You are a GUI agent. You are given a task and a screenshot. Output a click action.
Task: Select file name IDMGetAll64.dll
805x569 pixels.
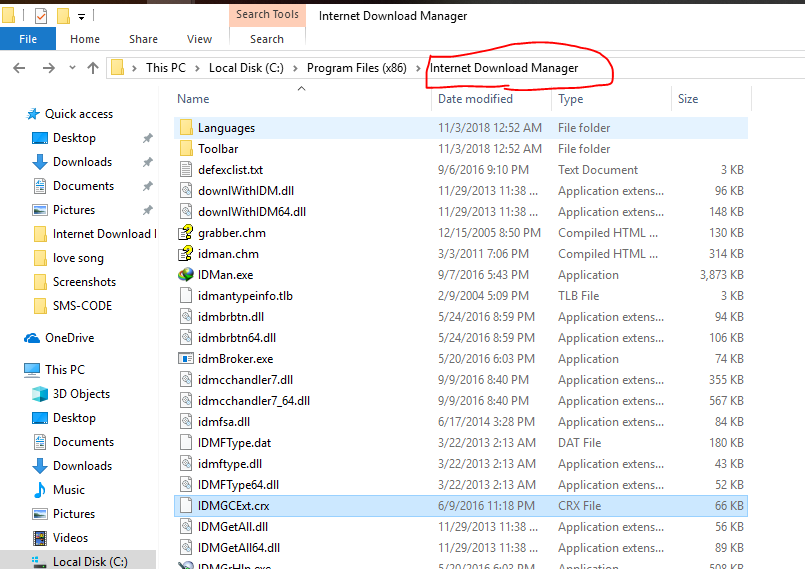point(239,548)
